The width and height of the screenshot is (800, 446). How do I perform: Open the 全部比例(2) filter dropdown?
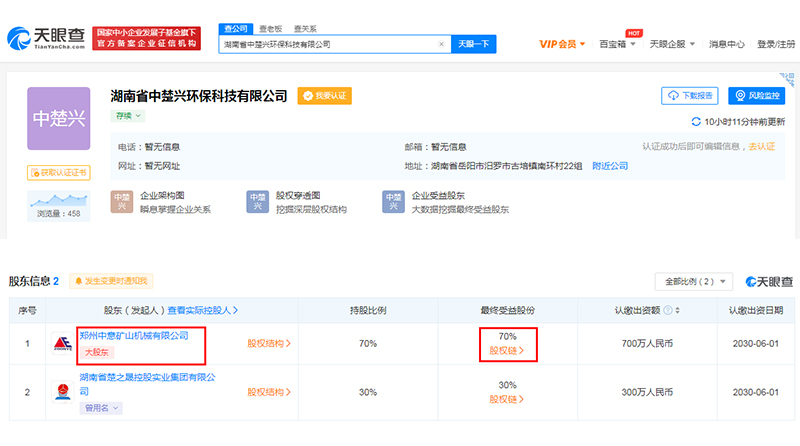pos(694,282)
